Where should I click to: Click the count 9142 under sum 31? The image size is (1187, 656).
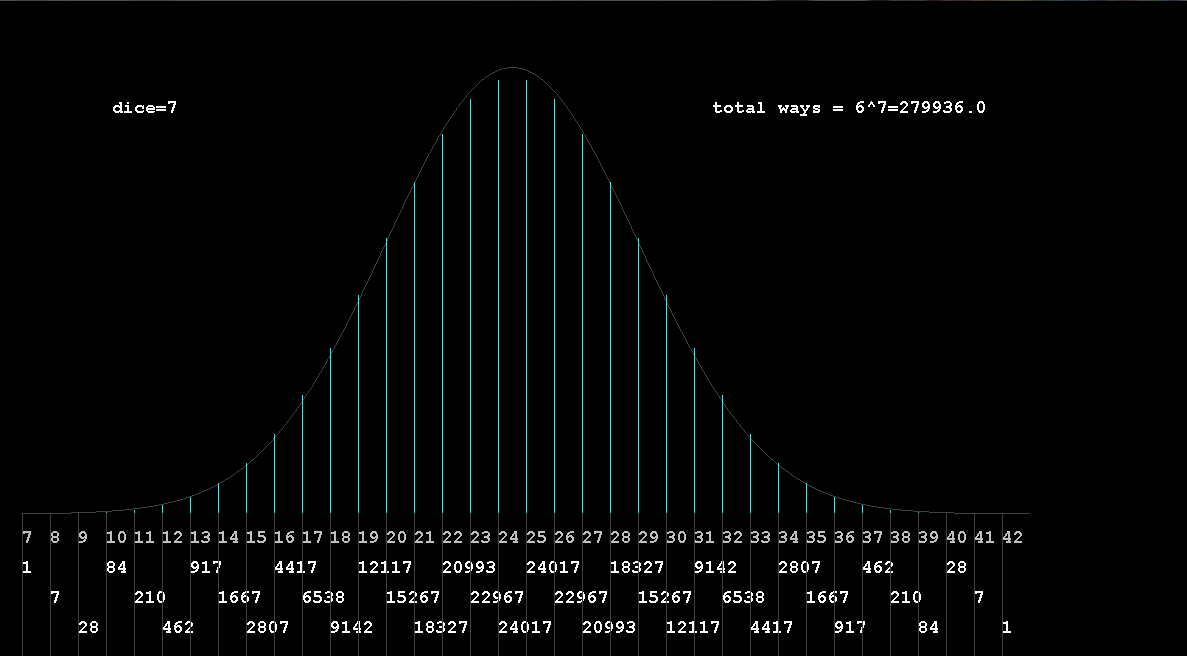pyautogui.click(x=715, y=568)
